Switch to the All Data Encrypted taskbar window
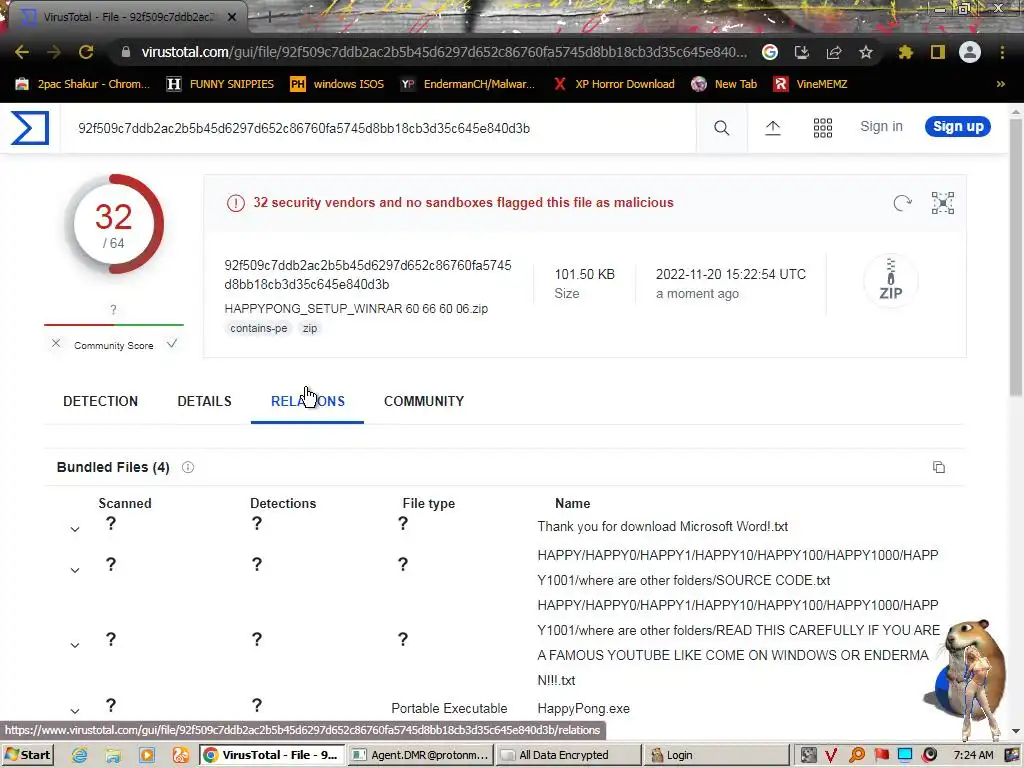 tap(568, 755)
